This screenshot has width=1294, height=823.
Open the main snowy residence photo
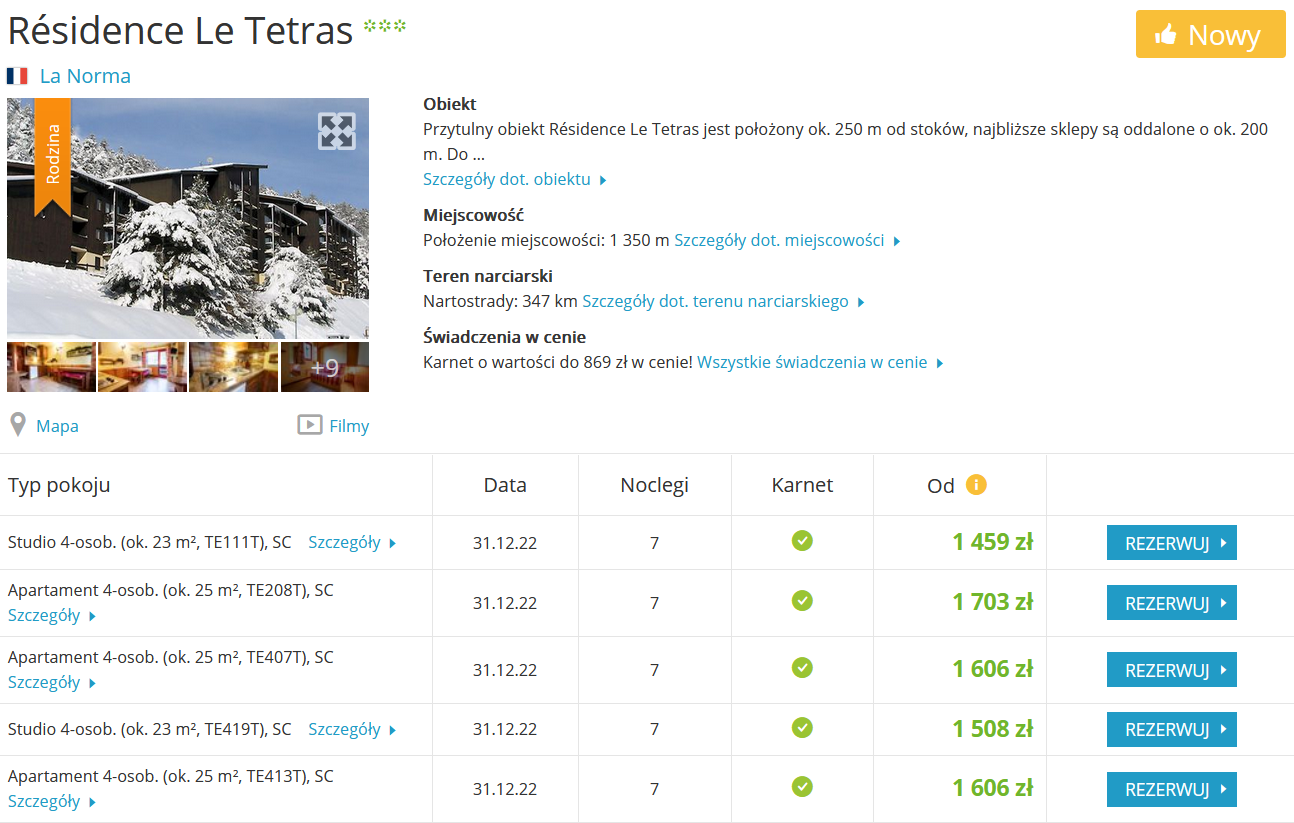[188, 218]
